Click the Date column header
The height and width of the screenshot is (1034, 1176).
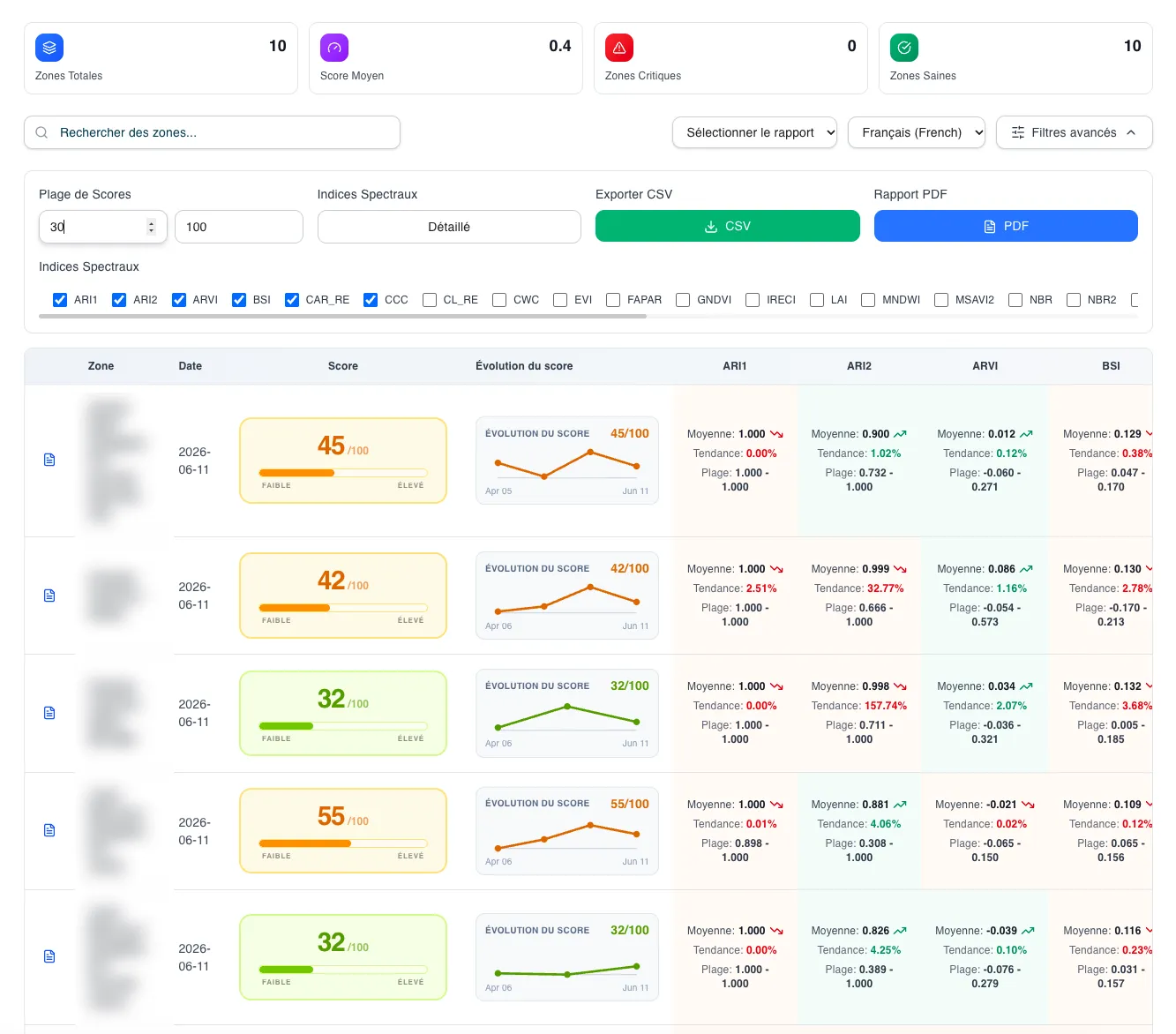[191, 366]
